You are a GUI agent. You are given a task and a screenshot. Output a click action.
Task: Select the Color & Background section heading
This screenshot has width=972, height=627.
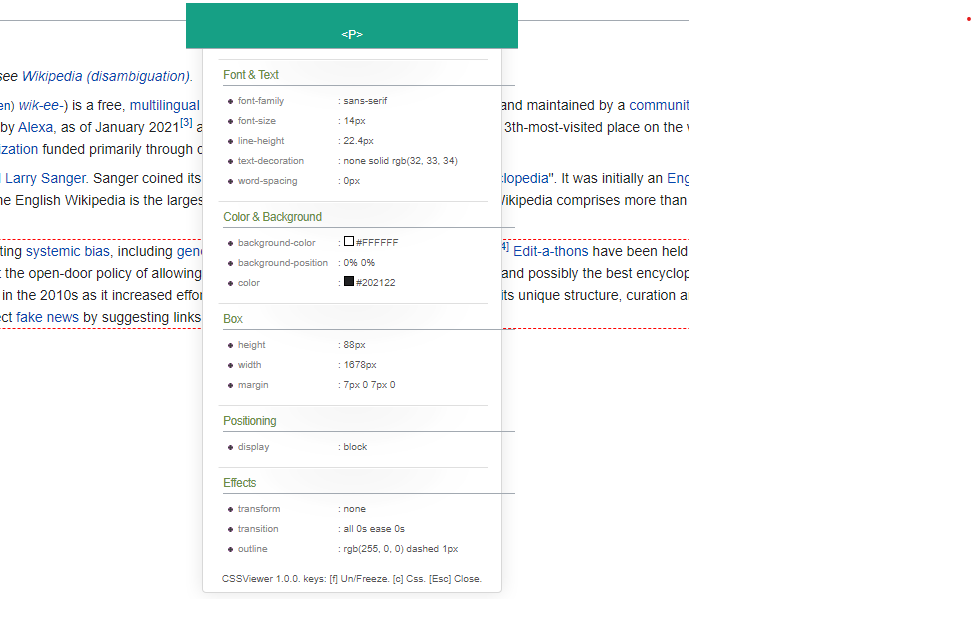[272, 217]
